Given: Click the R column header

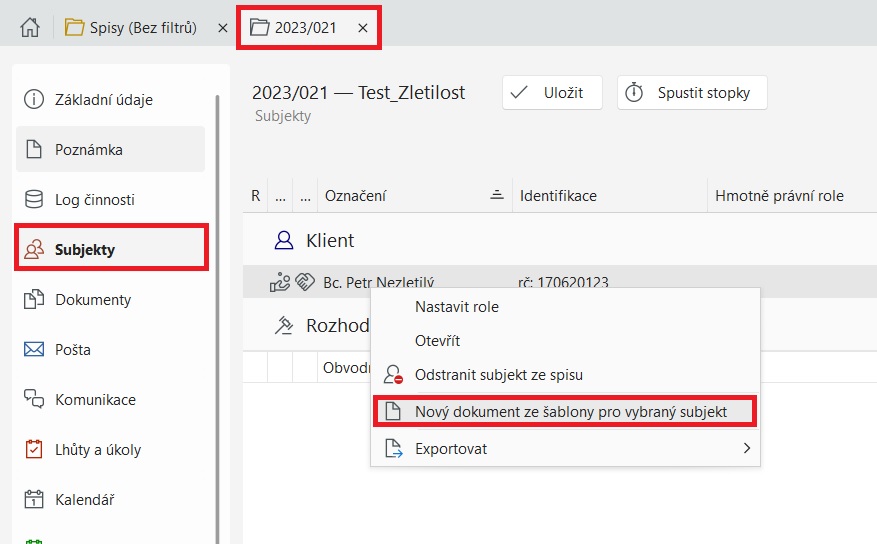Looking at the screenshot, I should [255, 196].
